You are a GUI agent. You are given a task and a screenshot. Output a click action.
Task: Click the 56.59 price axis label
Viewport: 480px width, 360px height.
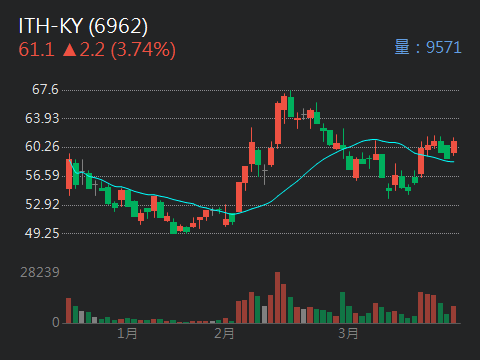coord(42,175)
